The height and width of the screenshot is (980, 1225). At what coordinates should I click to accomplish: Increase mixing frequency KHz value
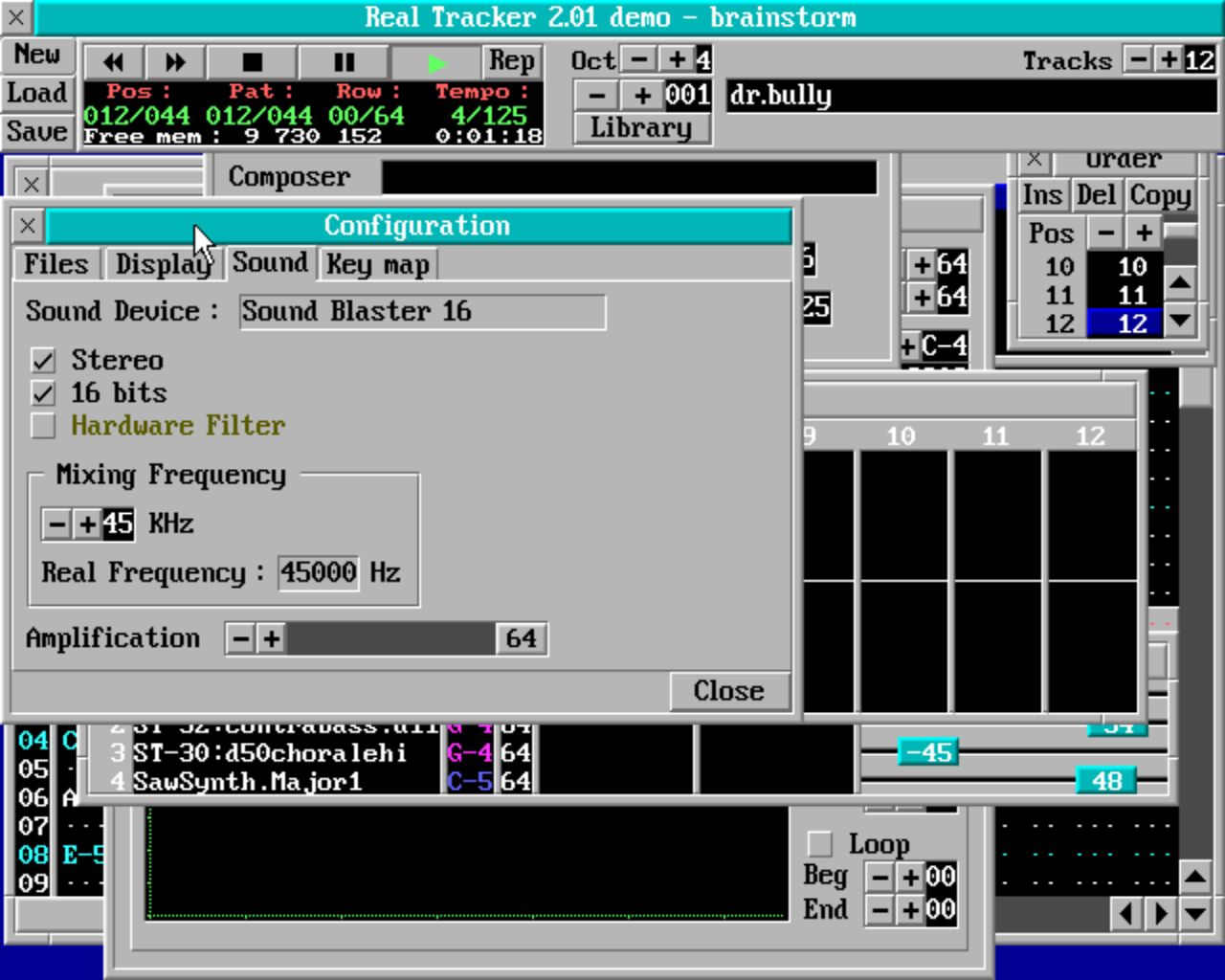click(87, 523)
